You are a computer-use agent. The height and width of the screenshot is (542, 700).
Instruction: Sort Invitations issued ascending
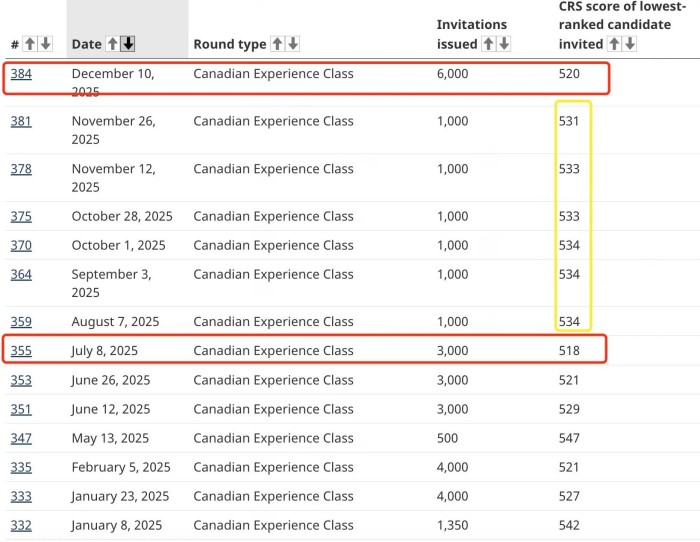tap(489, 44)
